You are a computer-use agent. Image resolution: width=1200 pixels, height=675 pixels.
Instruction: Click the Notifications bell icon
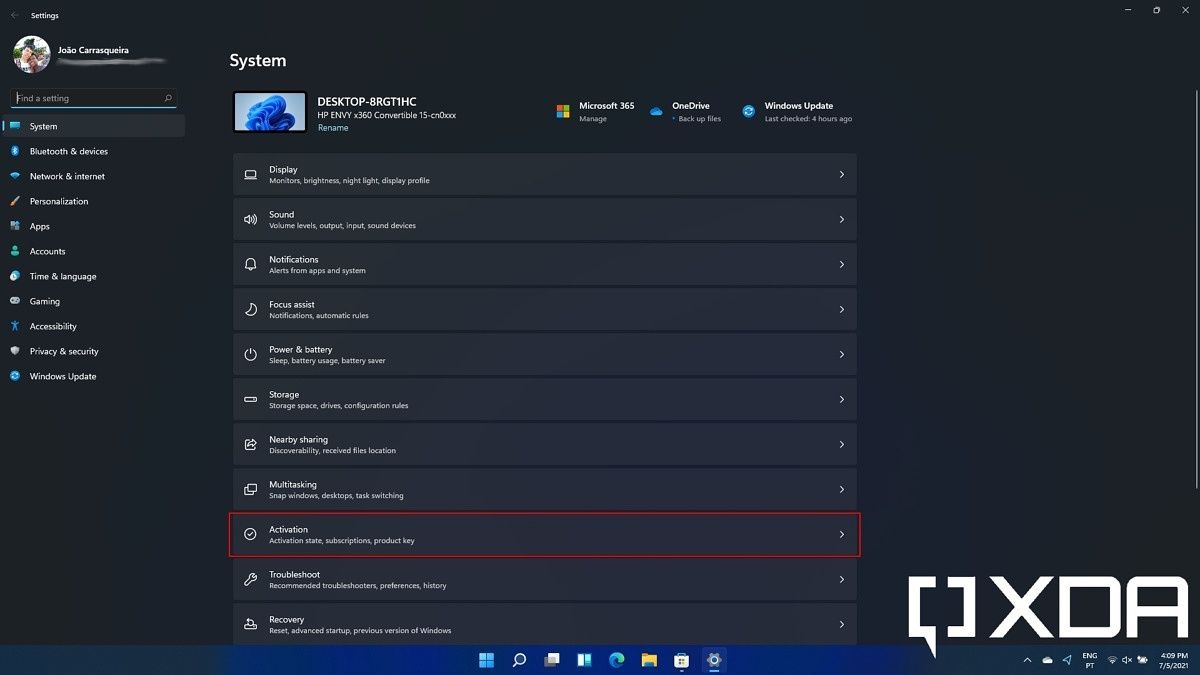click(x=250, y=265)
